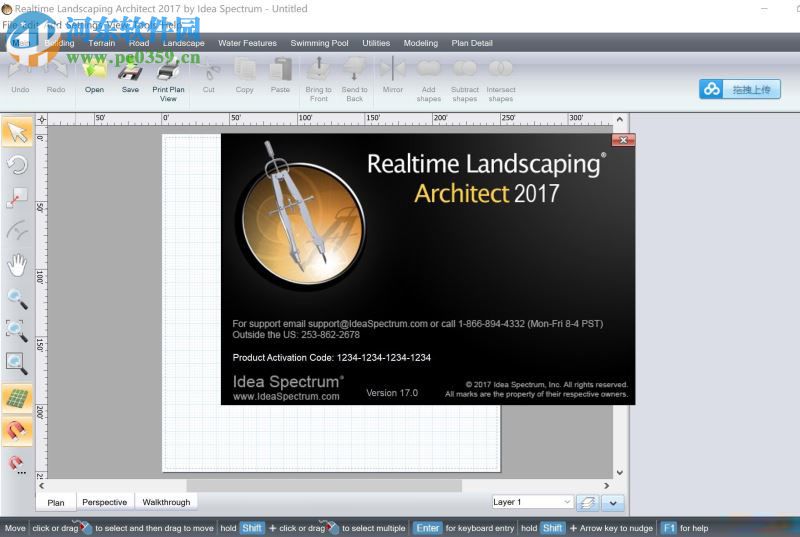
Task: Choose the Rotate tool in left toolbar
Action: click(x=17, y=165)
